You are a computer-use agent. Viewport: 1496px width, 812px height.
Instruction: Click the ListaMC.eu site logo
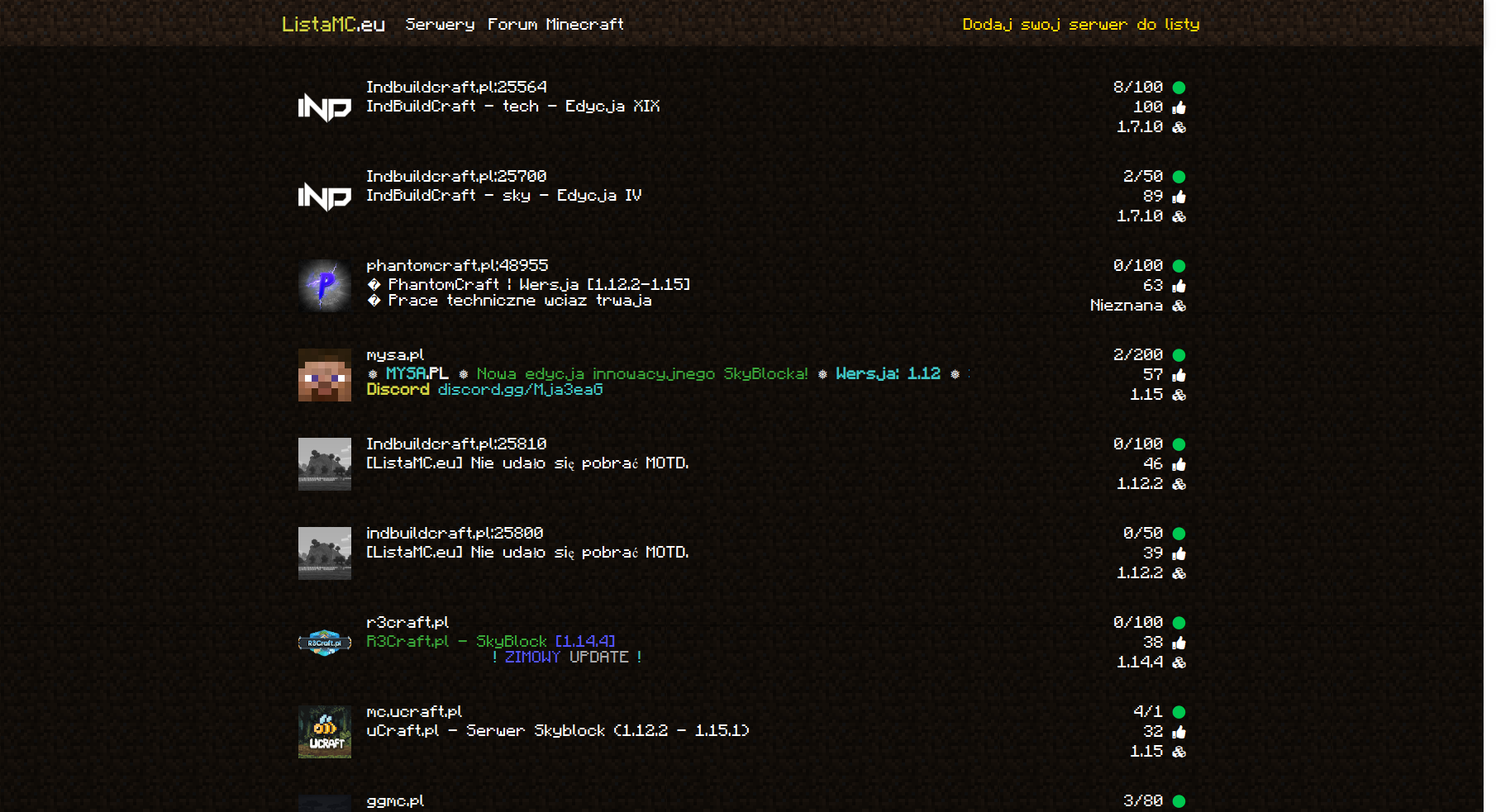point(333,25)
